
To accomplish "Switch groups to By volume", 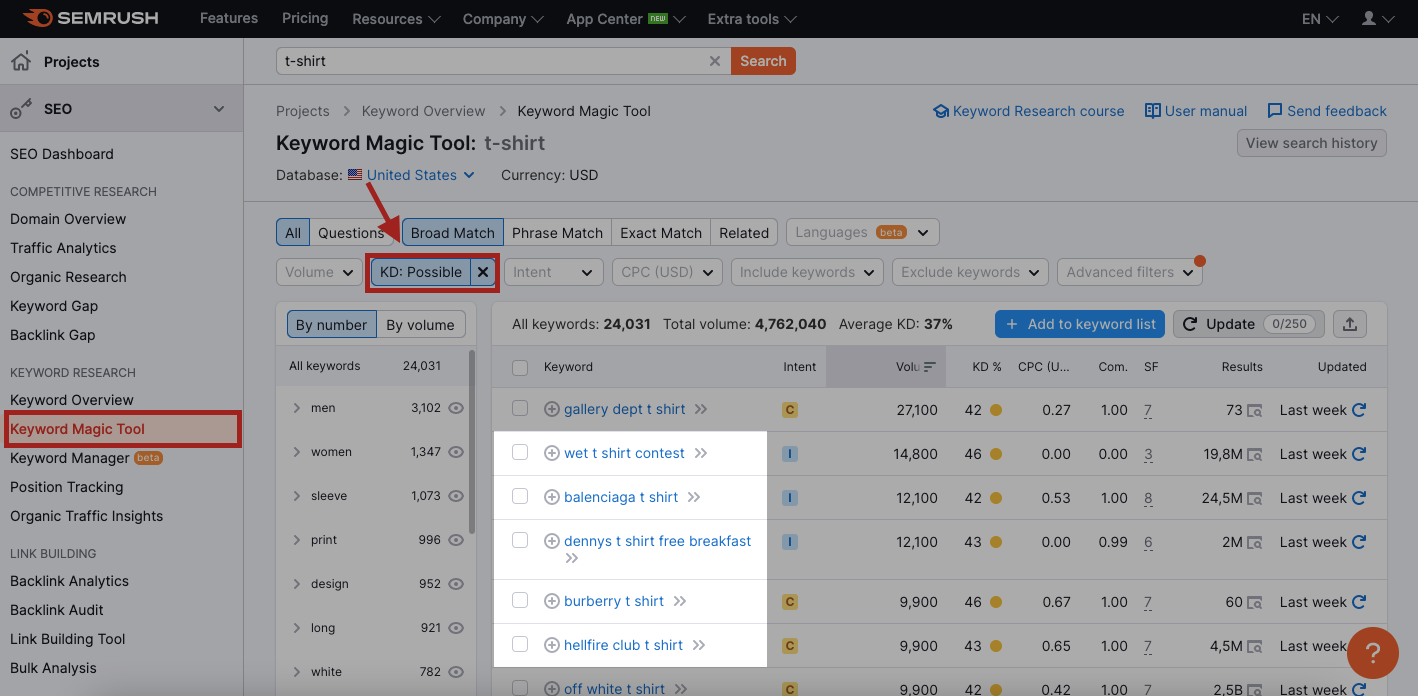I will click(x=420, y=325).
